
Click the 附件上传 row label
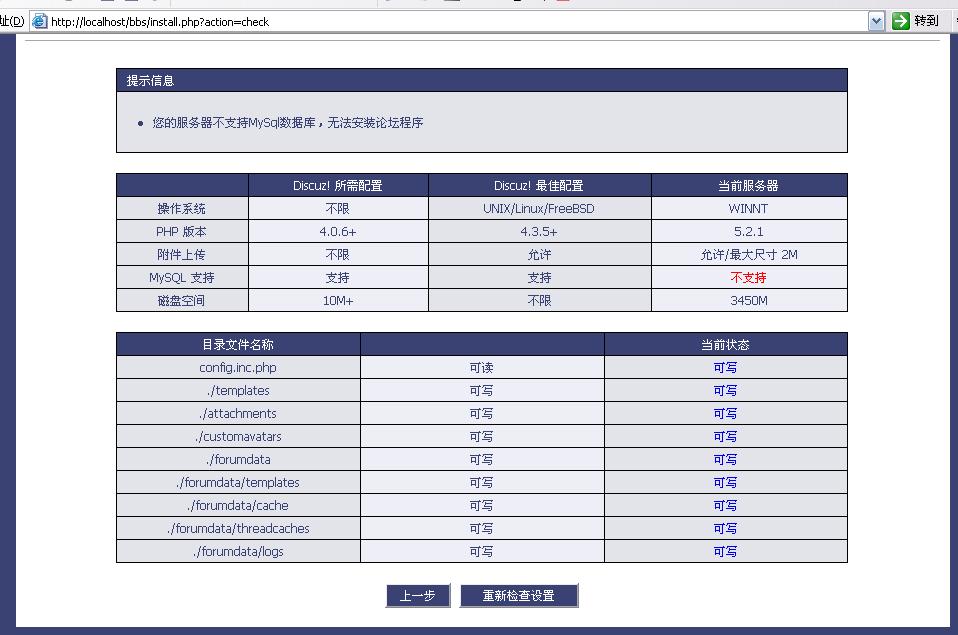182,255
